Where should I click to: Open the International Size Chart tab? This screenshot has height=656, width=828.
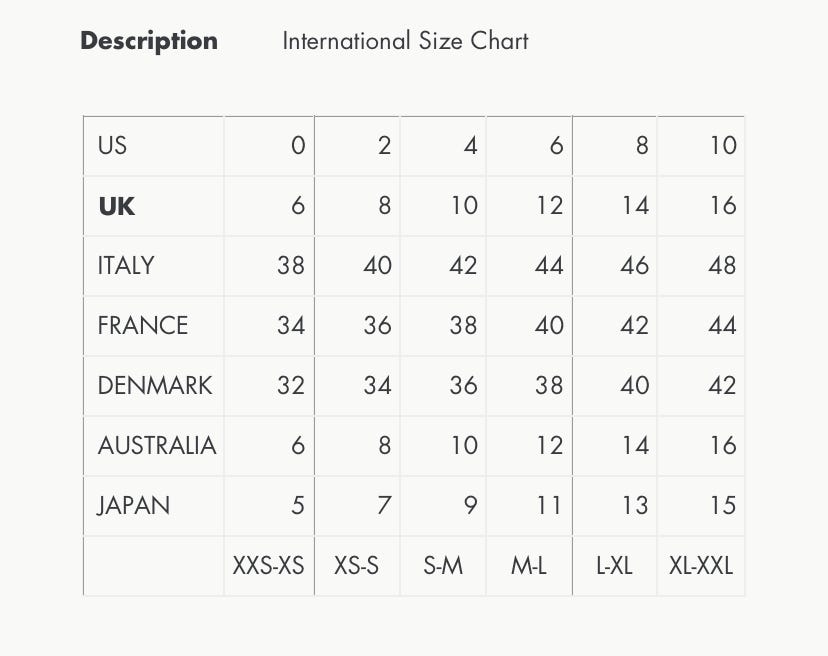pos(405,41)
